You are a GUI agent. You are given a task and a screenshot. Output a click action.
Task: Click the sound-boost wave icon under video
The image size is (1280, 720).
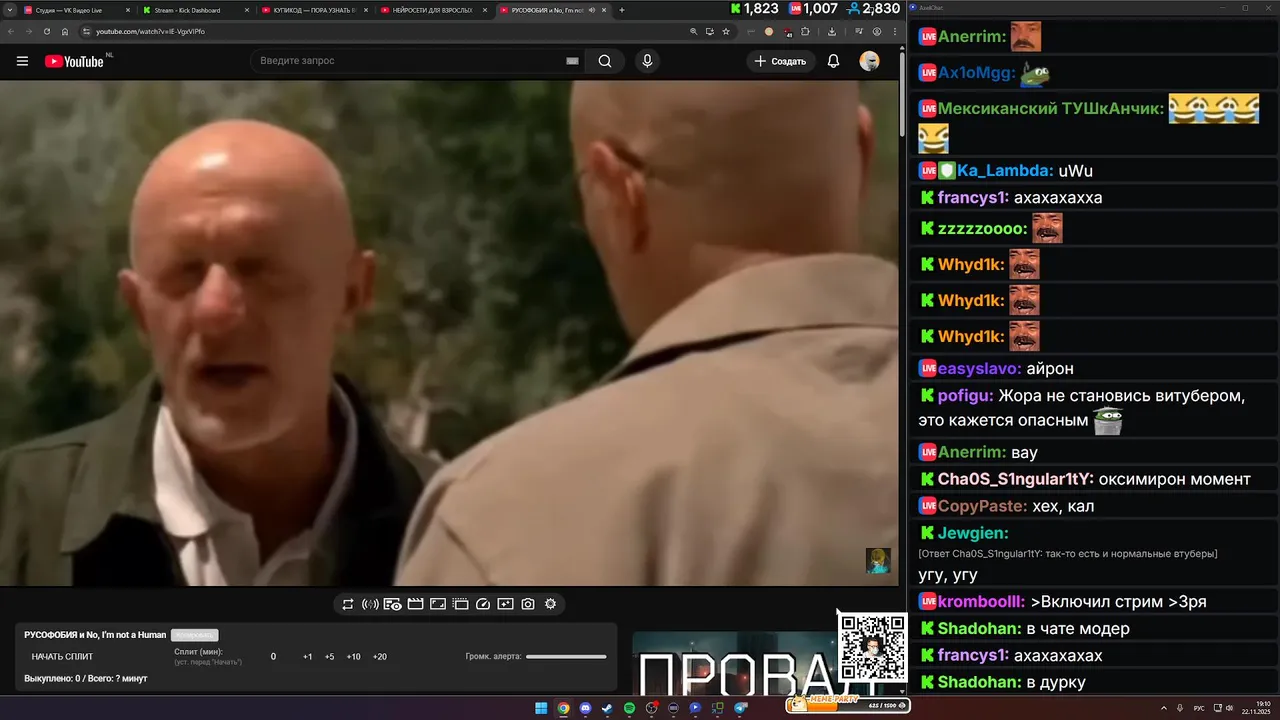370,604
